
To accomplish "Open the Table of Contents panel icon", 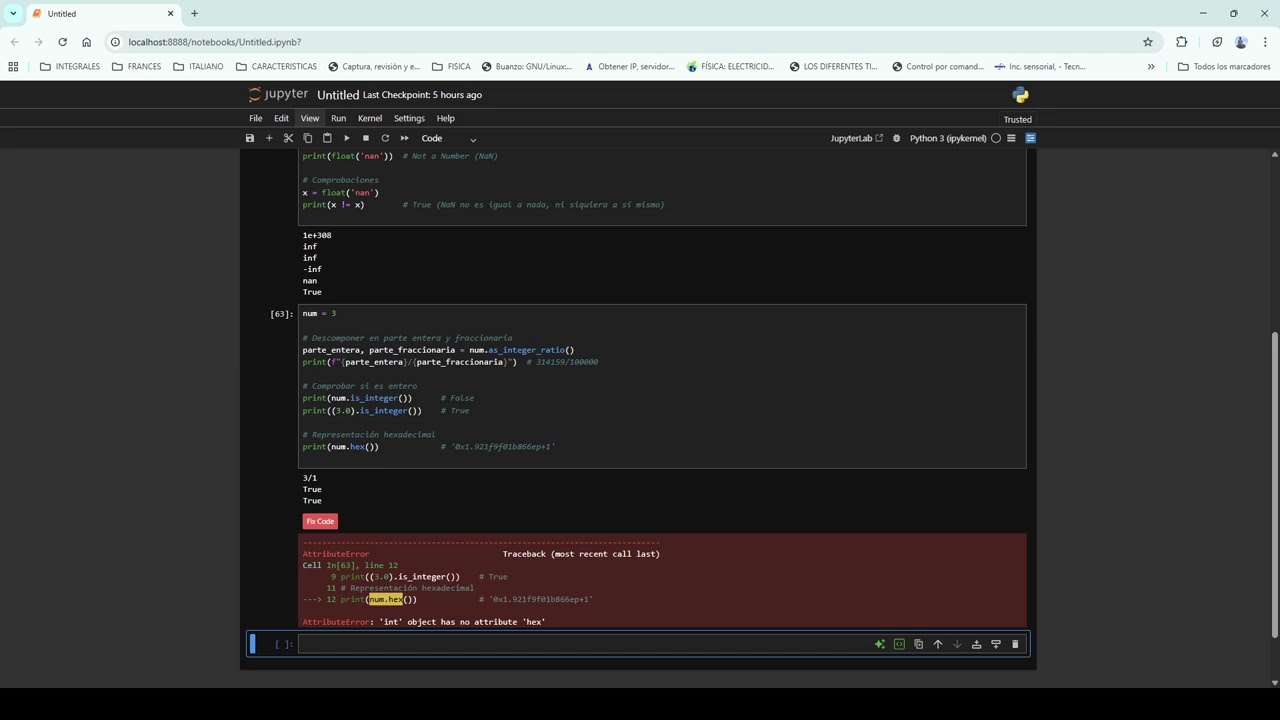I will pyautogui.click(x=1011, y=138).
